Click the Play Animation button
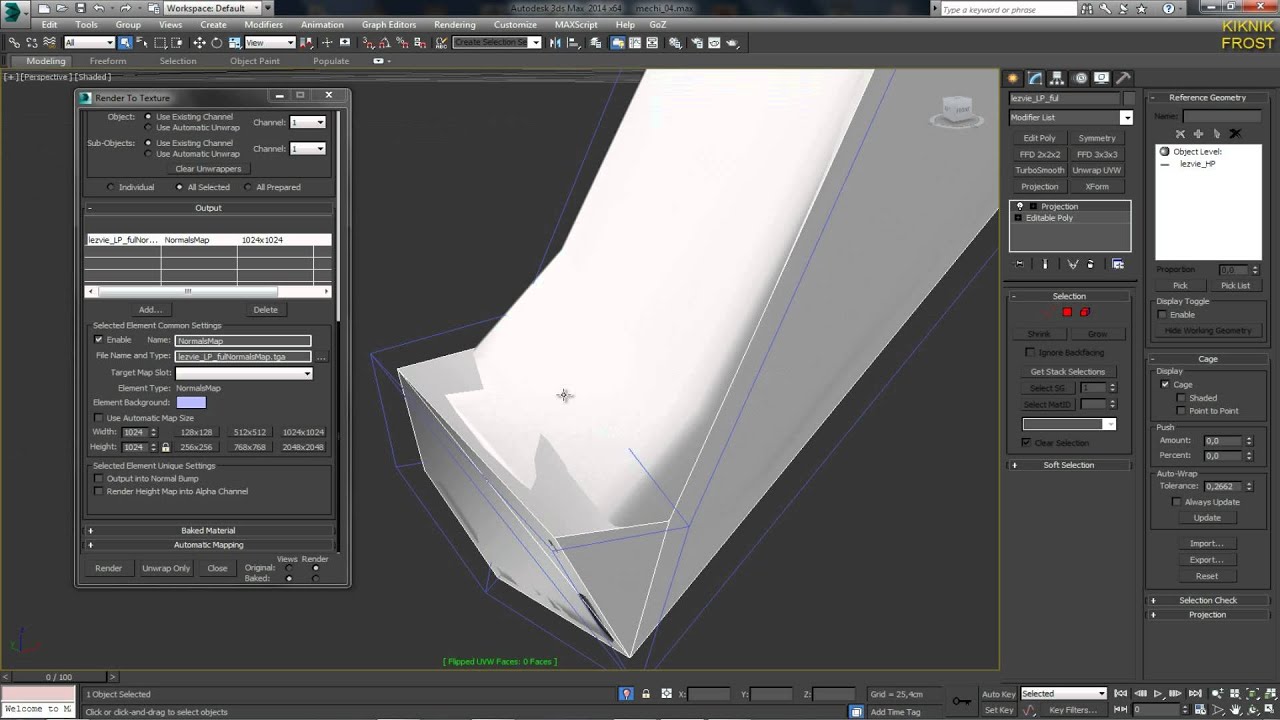Image resolution: width=1280 pixels, height=720 pixels. [1158, 693]
